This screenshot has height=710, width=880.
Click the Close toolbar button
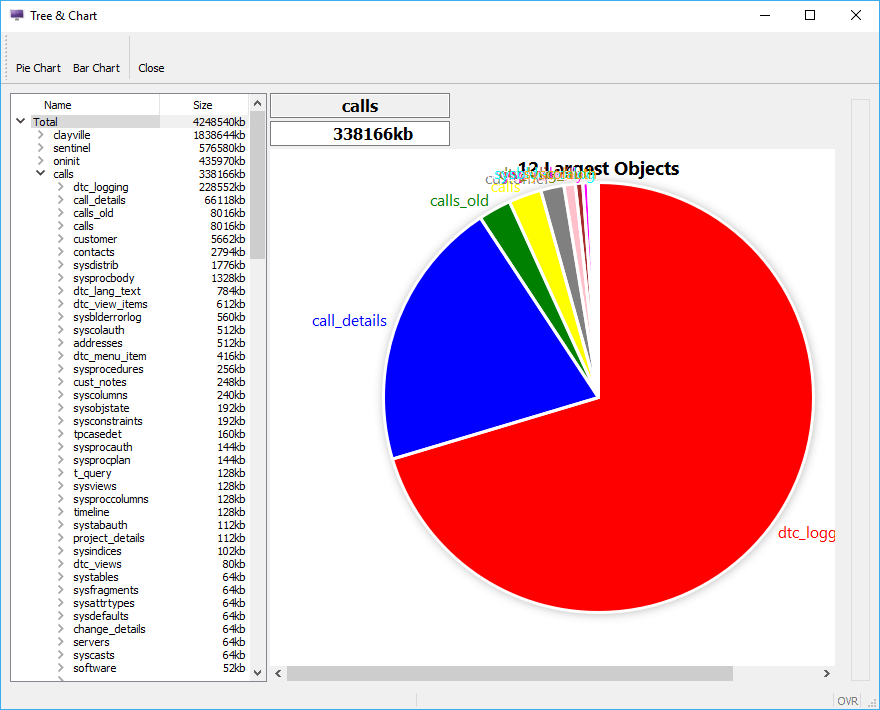151,68
